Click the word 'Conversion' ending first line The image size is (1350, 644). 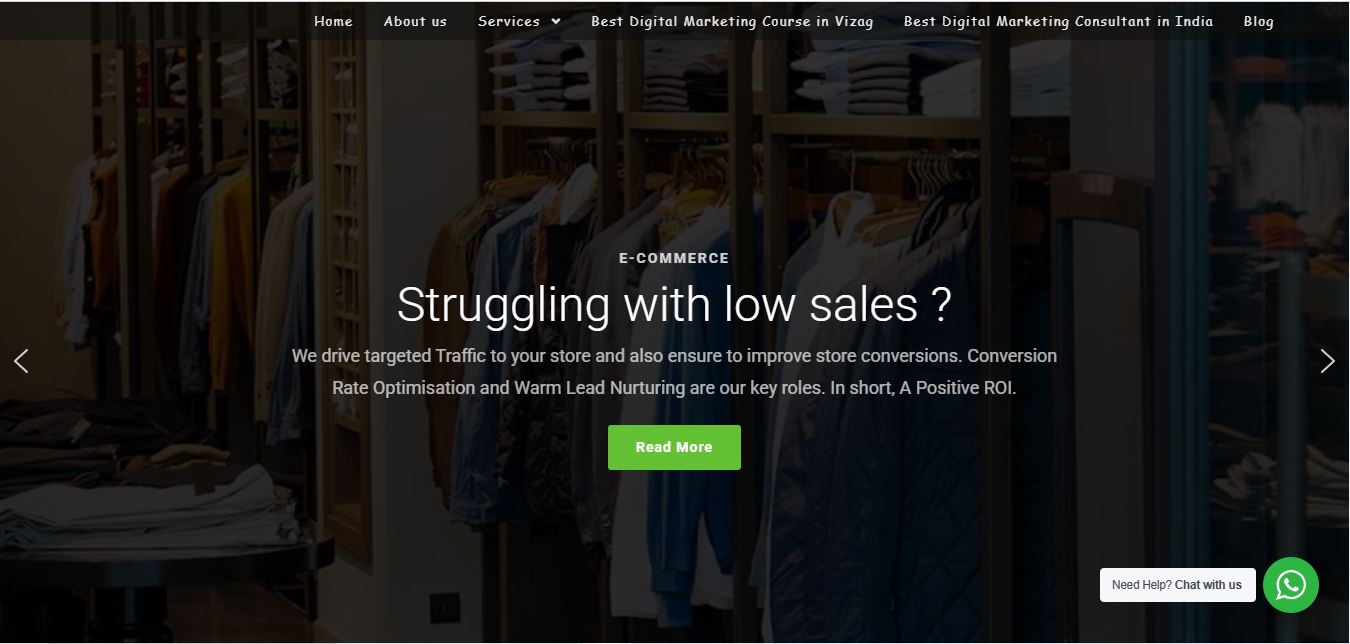pyautogui.click(x=1012, y=356)
